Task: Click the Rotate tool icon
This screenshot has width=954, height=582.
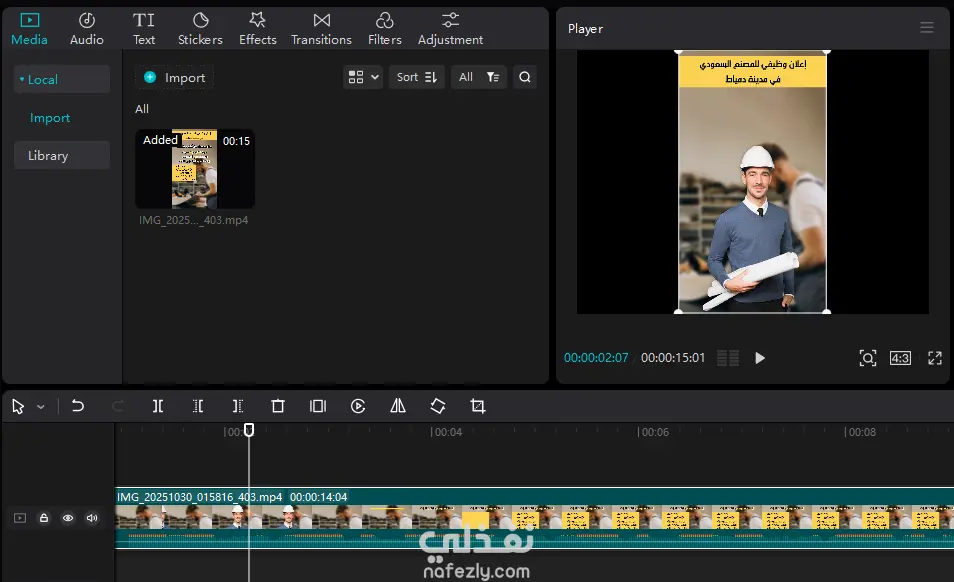Action: (x=438, y=406)
